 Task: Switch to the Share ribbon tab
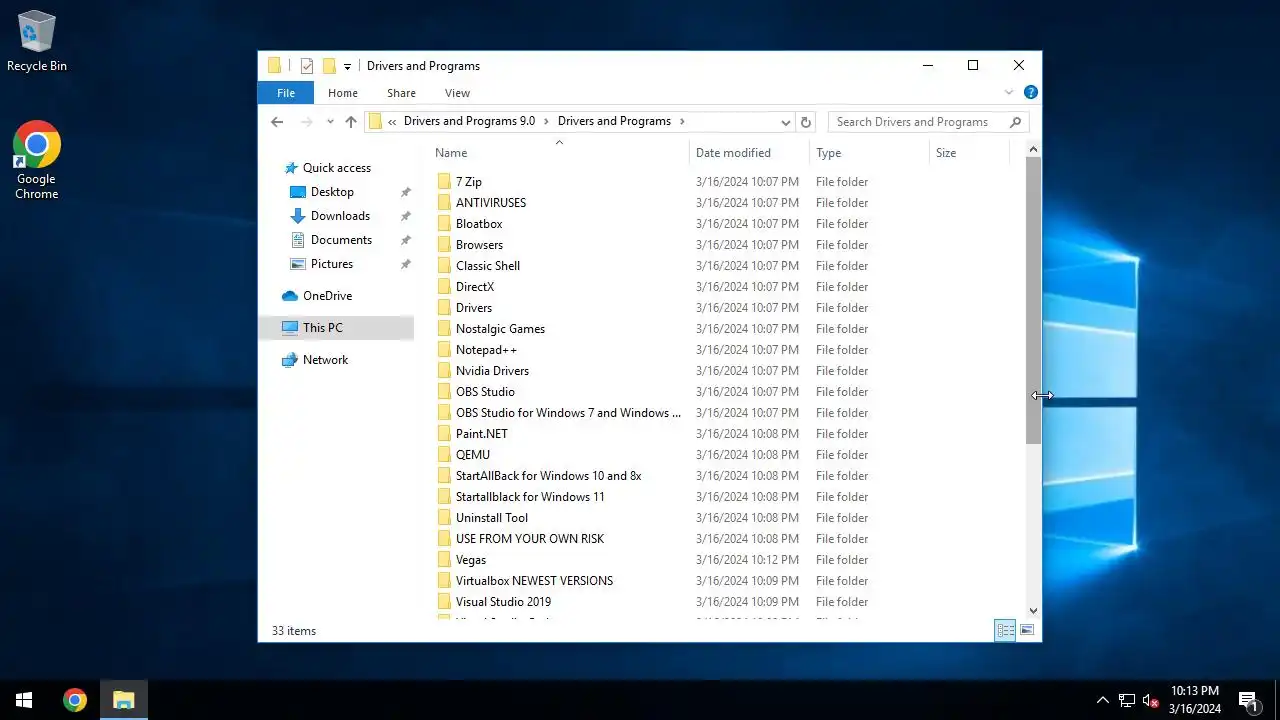(401, 93)
